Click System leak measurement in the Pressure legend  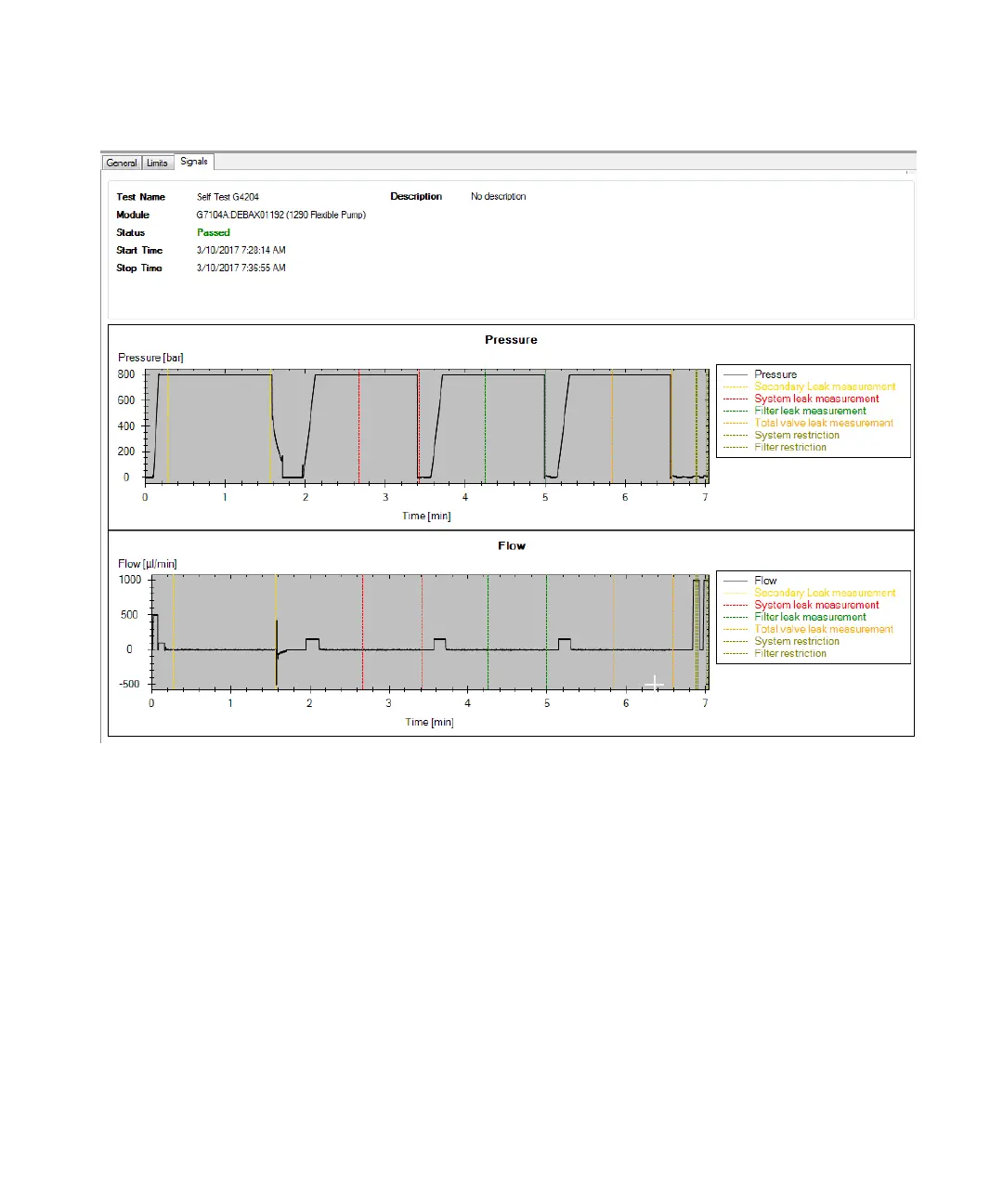[x=815, y=399]
